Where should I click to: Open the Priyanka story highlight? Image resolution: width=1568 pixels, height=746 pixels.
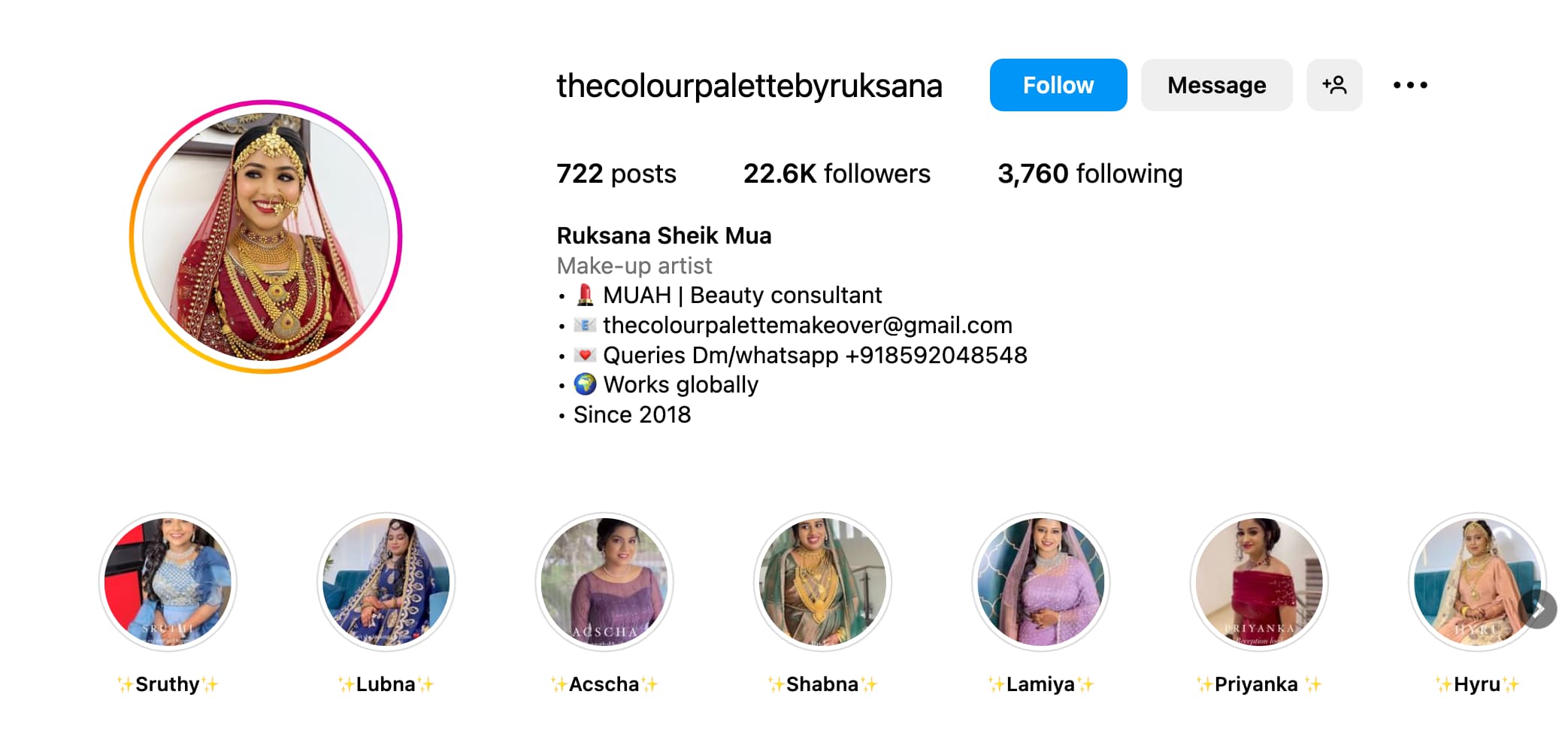click(1259, 581)
